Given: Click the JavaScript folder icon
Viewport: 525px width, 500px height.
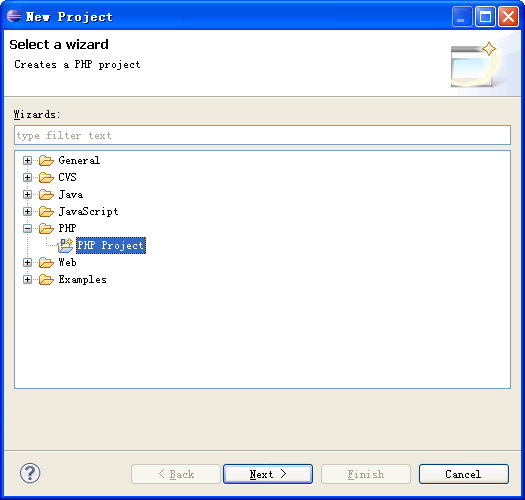Looking at the screenshot, I should point(46,212).
